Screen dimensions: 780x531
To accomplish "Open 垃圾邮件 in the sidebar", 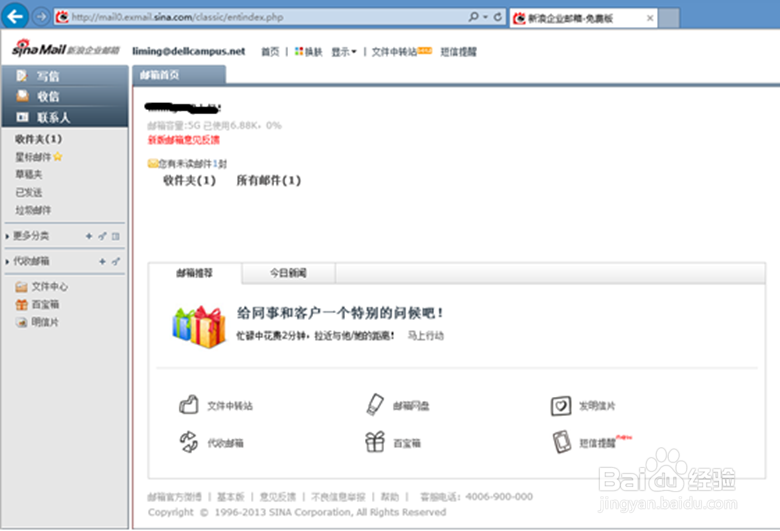I will point(33,210).
